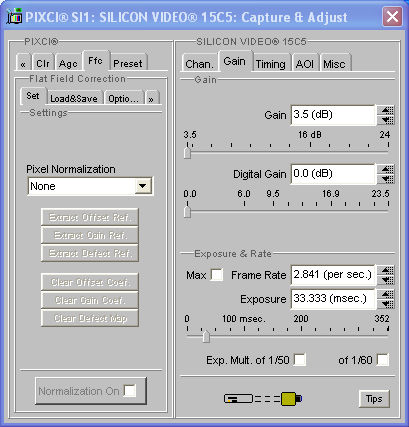This screenshot has width=409, height=427.
Task: Increase Gain value with up stepper arrow
Action: 387,110
